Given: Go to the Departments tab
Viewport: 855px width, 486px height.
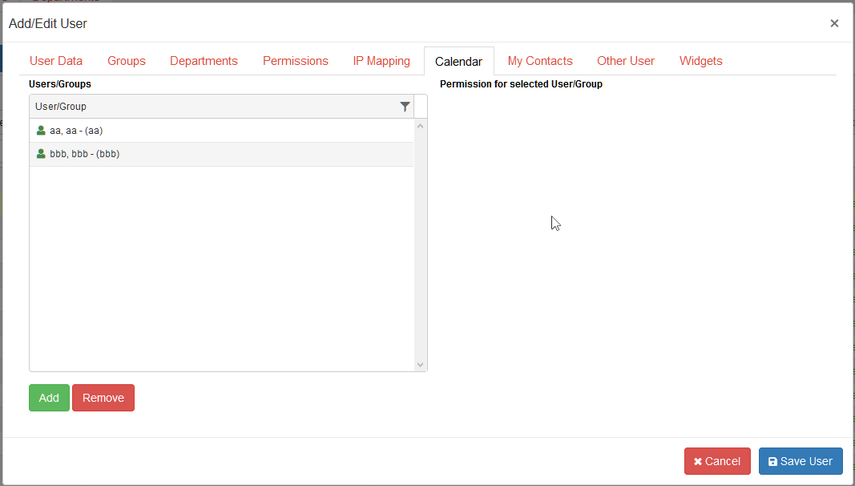Looking at the screenshot, I should pyautogui.click(x=204, y=61).
